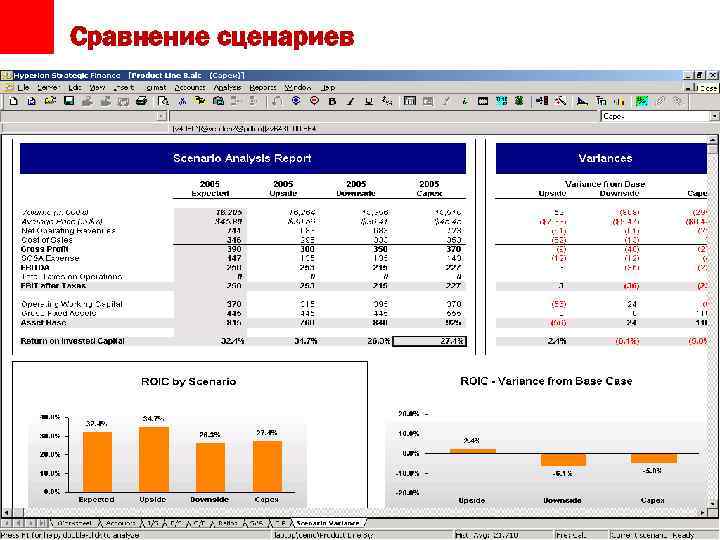Select the Capex Return on Invested Capital cell 27.4%
Image resolution: width=720 pixels, height=540 pixels.
[x=429, y=341]
